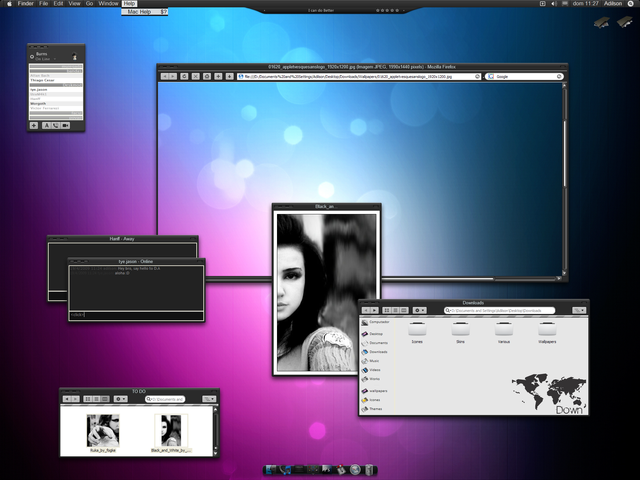Expand the right-side dropdown in Downloads toolbar
This screenshot has height=480, width=640.
tap(578, 310)
